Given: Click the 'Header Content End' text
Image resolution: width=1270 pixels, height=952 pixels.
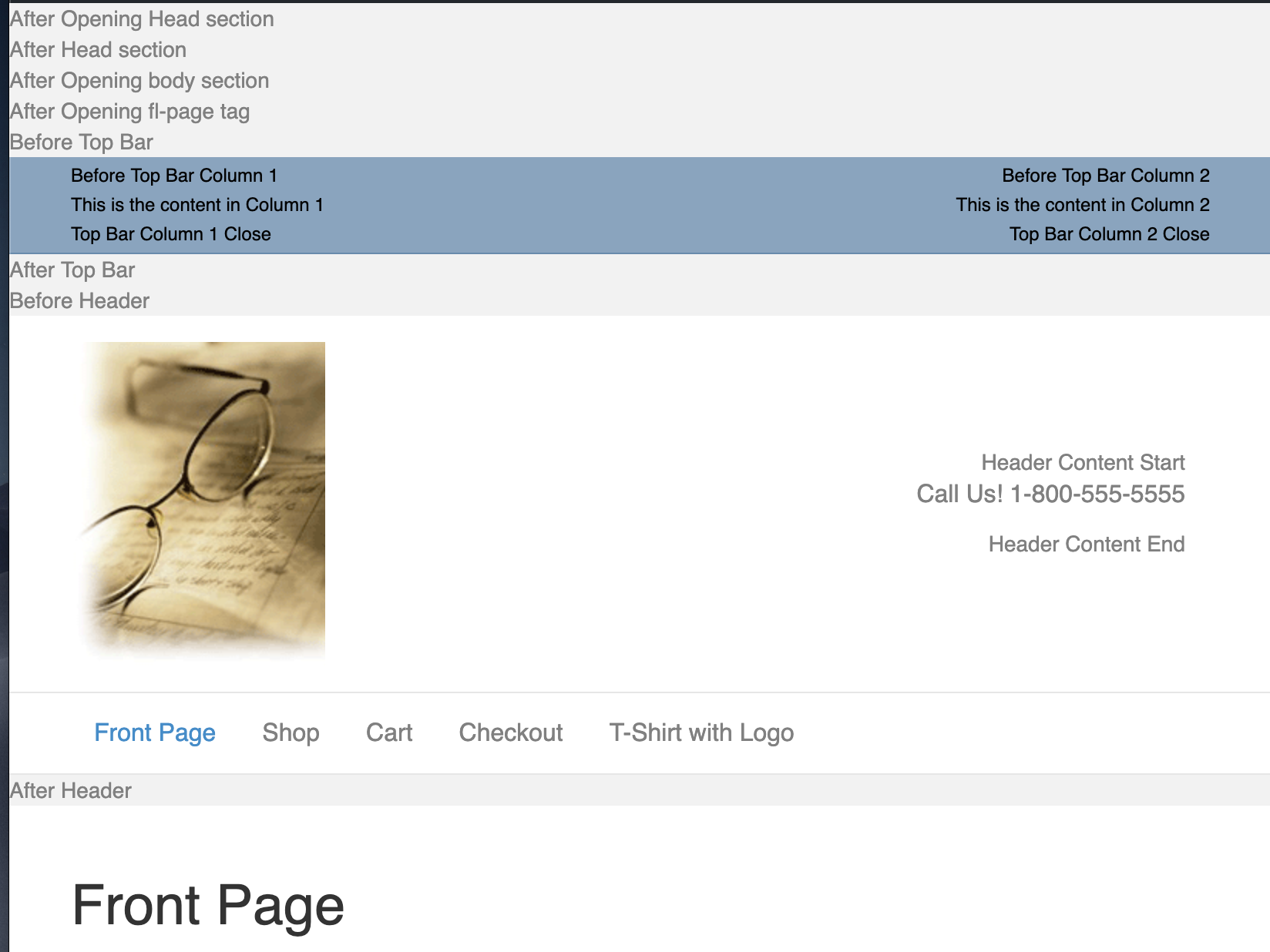Looking at the screenshot, I should click(x=1087, y=544).
